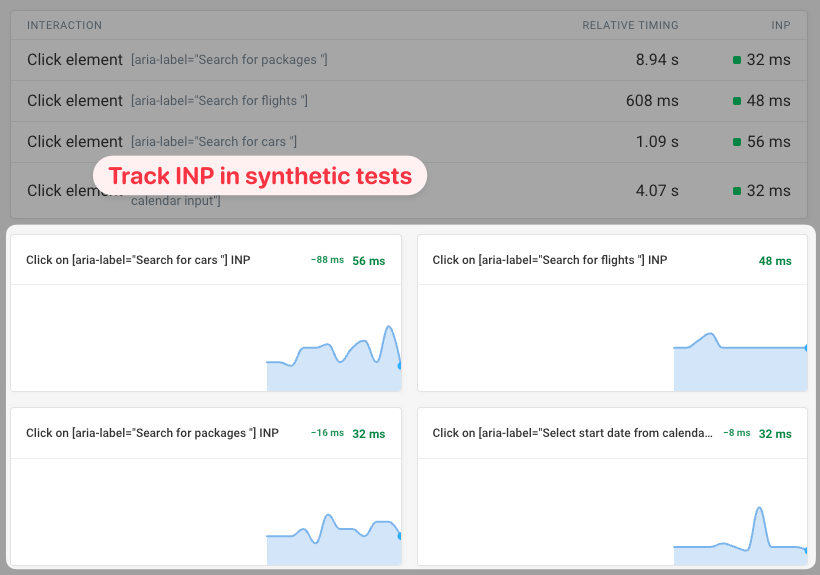Click green status square in Search for flights row

(x=737, y=101)
